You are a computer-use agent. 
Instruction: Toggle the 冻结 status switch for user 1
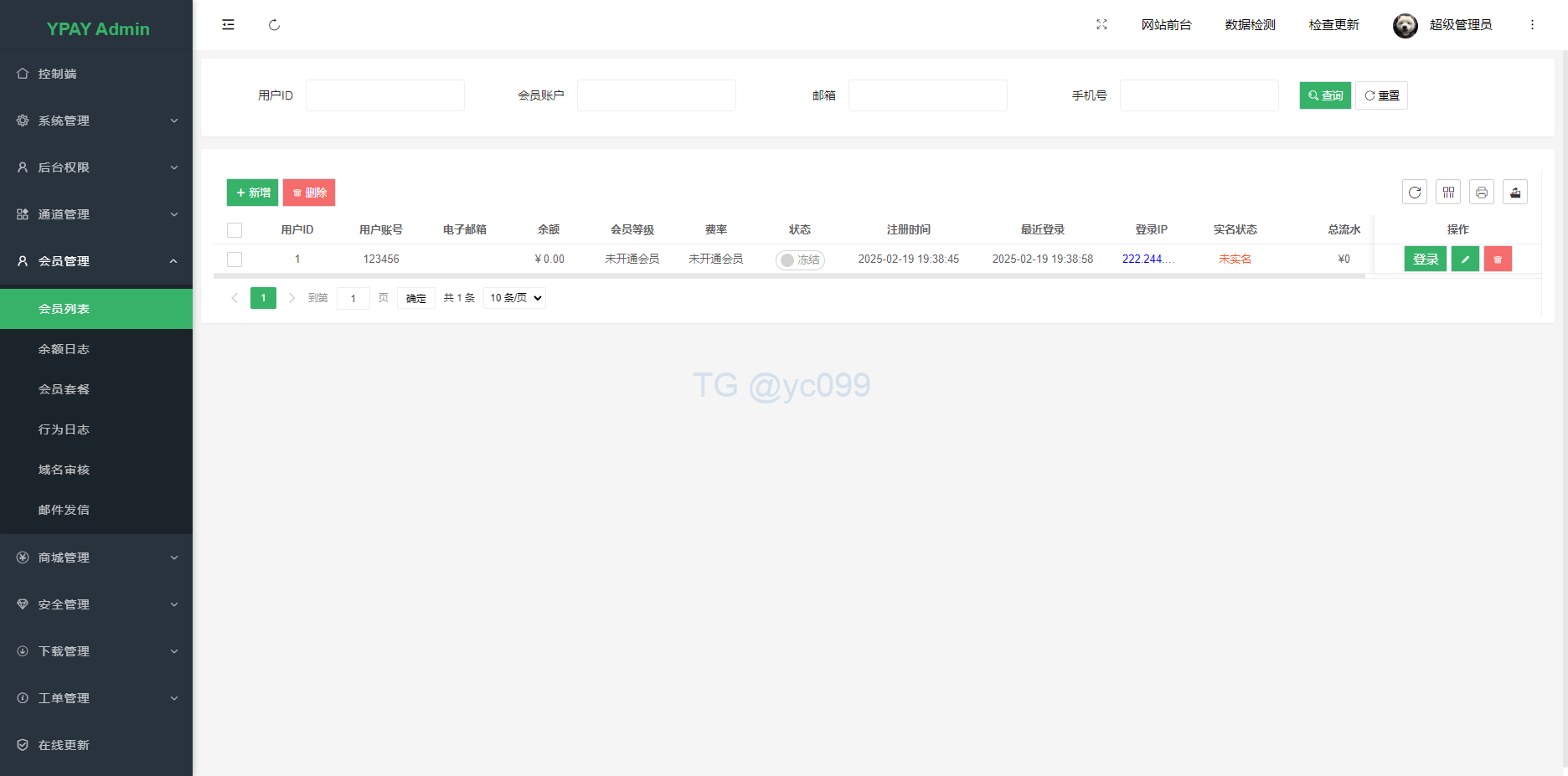800,260
